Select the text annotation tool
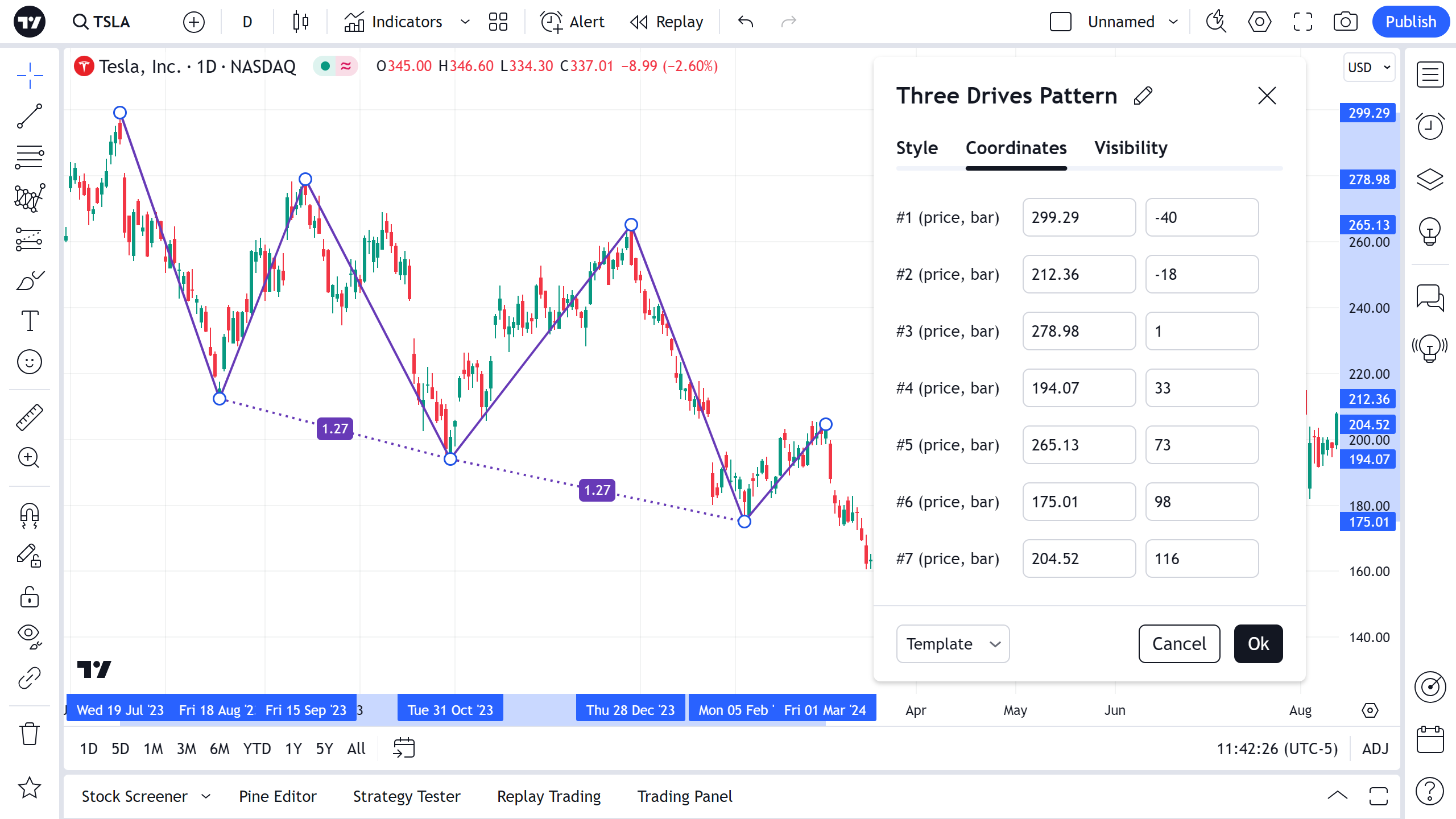 30,321
